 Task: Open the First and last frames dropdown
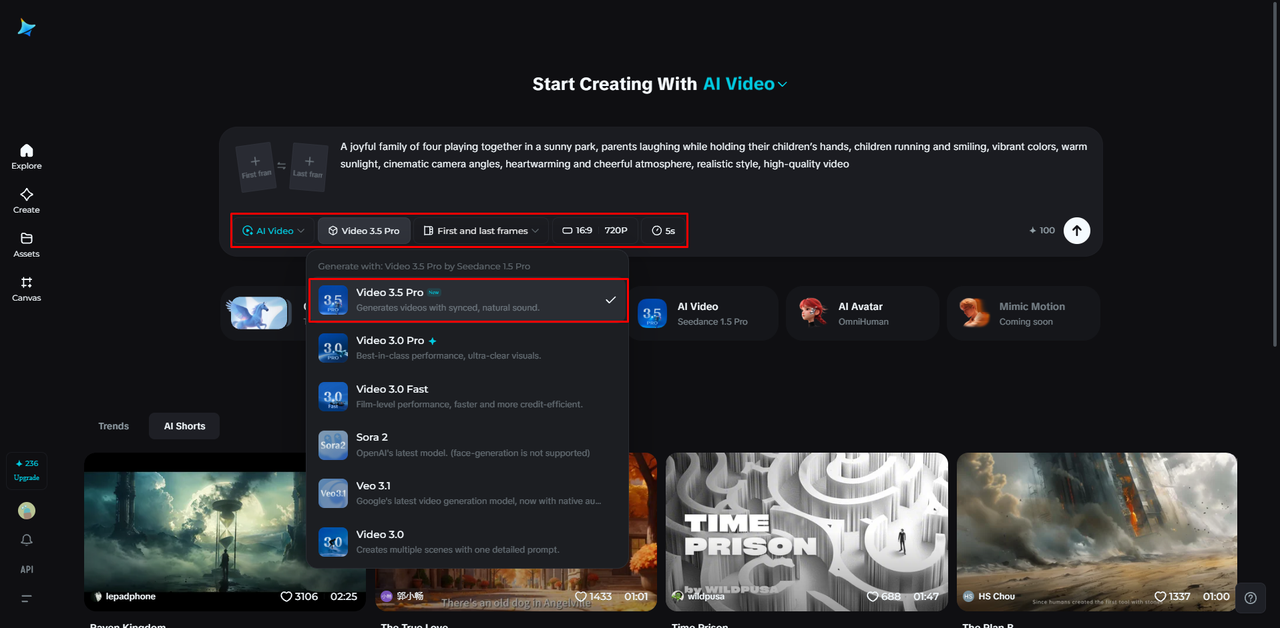click(x=481, y=231)
